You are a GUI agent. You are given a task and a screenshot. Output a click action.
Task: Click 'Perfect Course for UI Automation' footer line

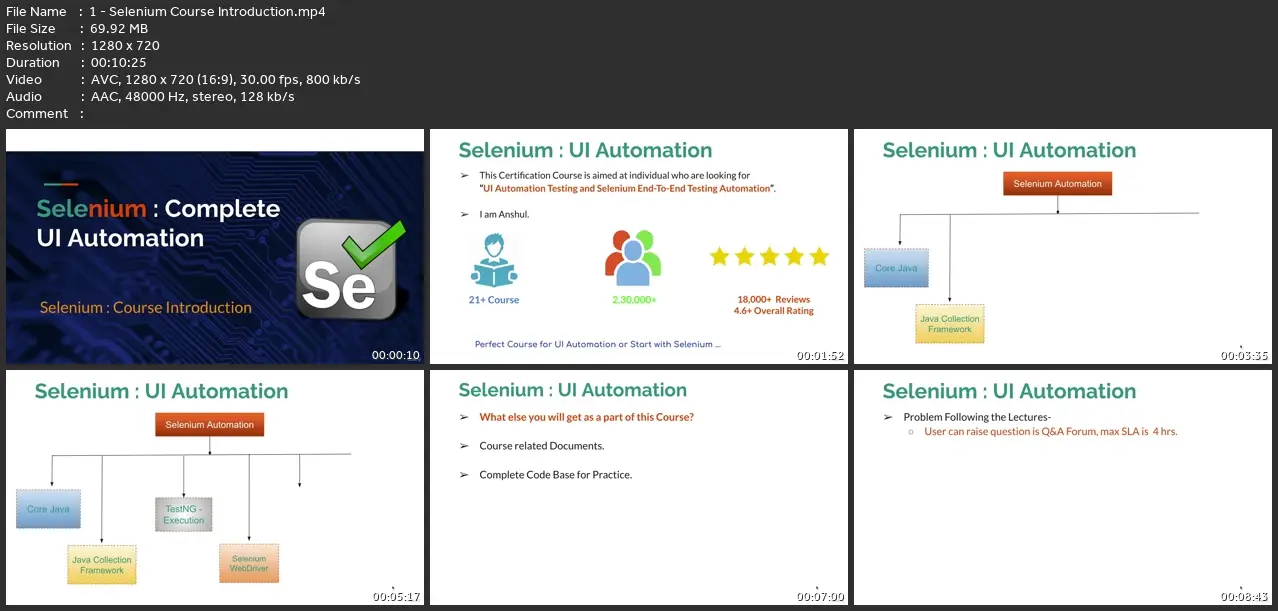coord(598,345)
